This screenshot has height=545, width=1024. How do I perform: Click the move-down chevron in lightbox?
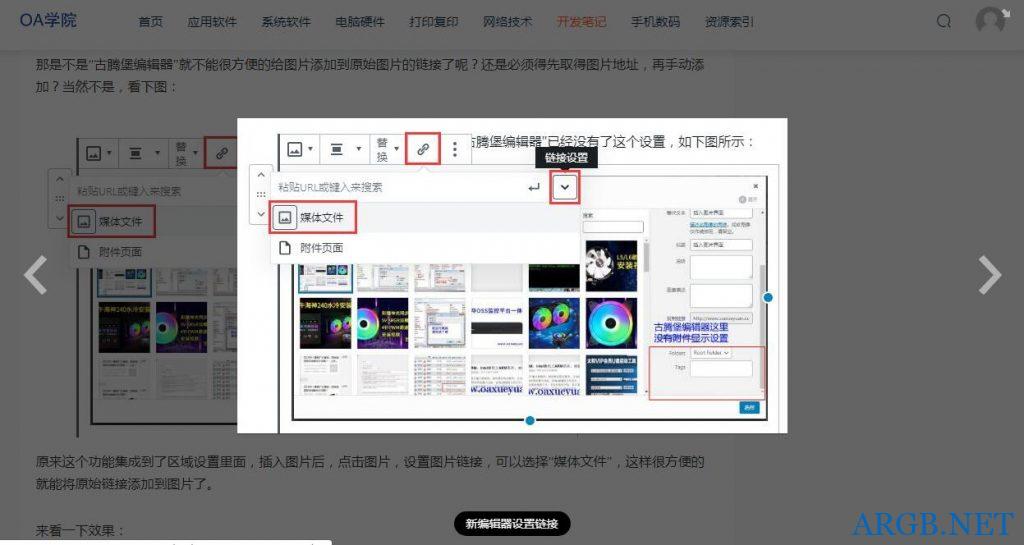click(x=261, y=213)
